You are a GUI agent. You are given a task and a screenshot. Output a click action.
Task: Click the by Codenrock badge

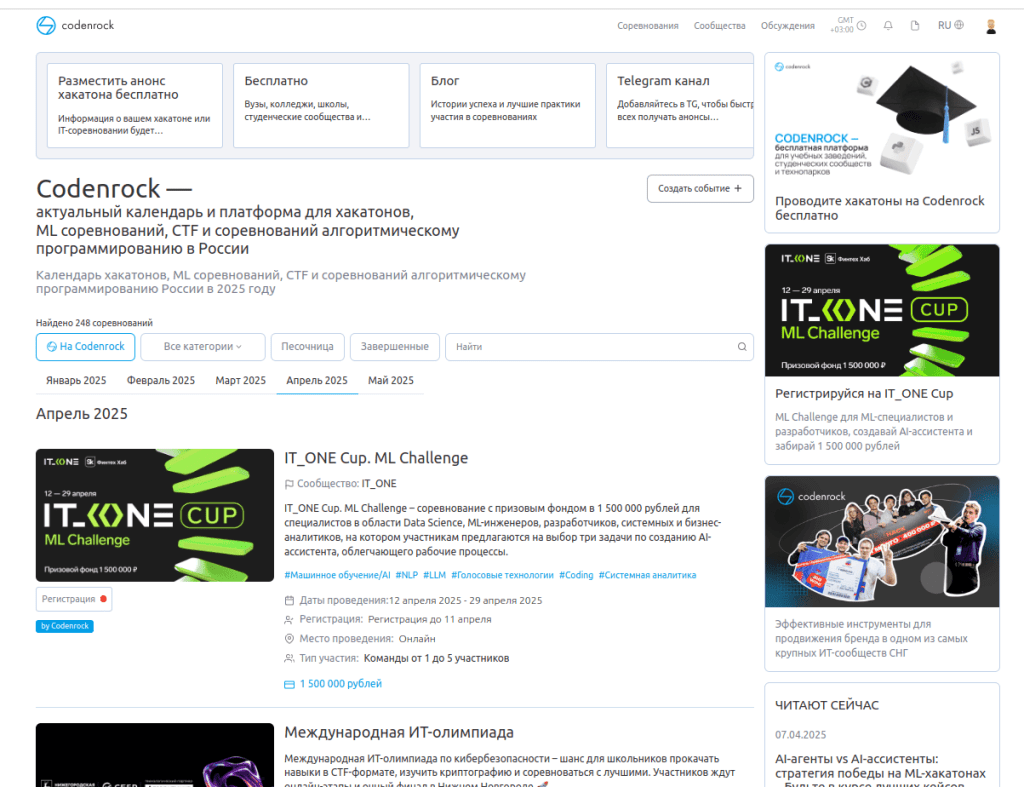coord(65,626)
